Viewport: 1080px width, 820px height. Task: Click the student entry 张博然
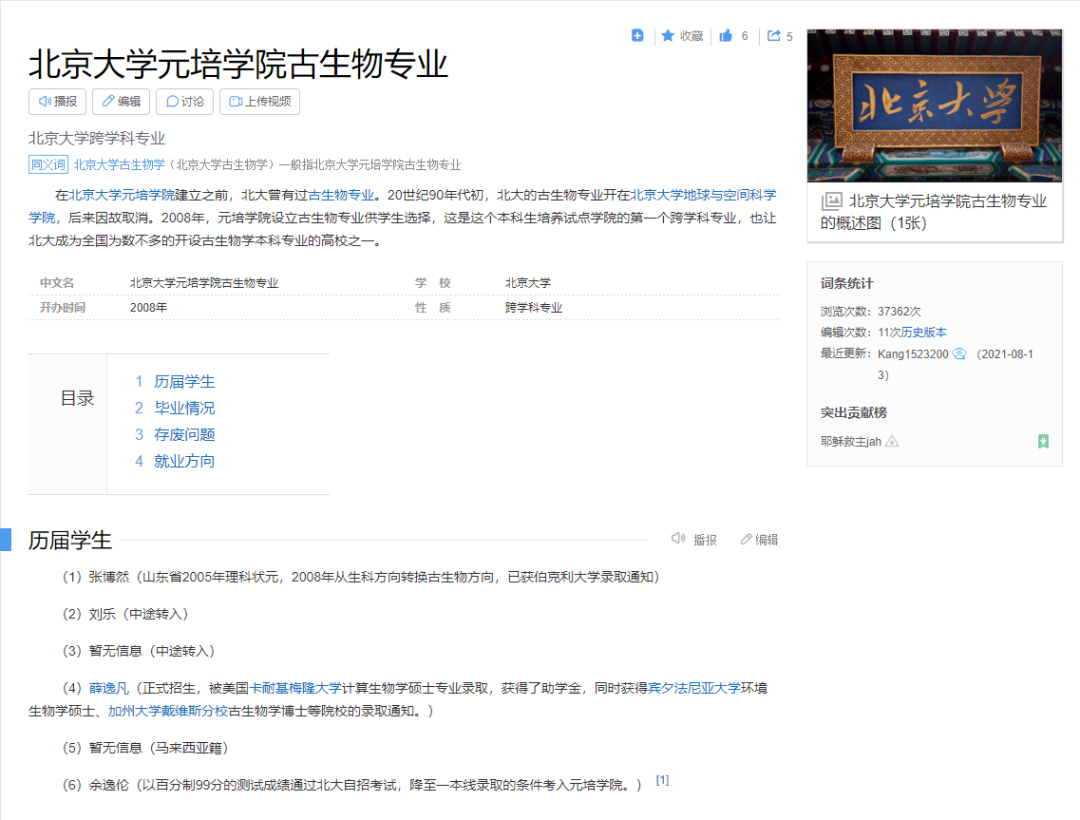tap(109, 577)
